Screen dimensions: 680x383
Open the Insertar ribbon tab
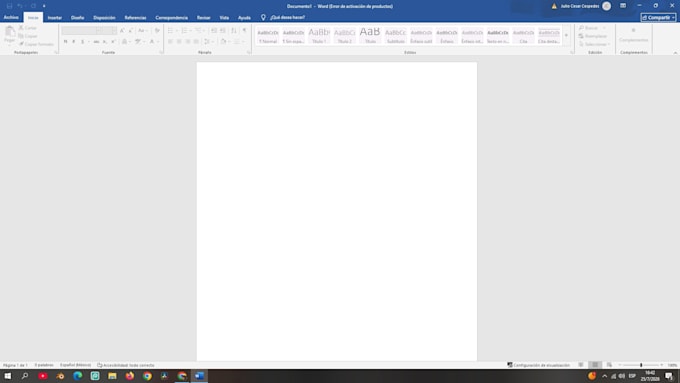click(55, 18)
